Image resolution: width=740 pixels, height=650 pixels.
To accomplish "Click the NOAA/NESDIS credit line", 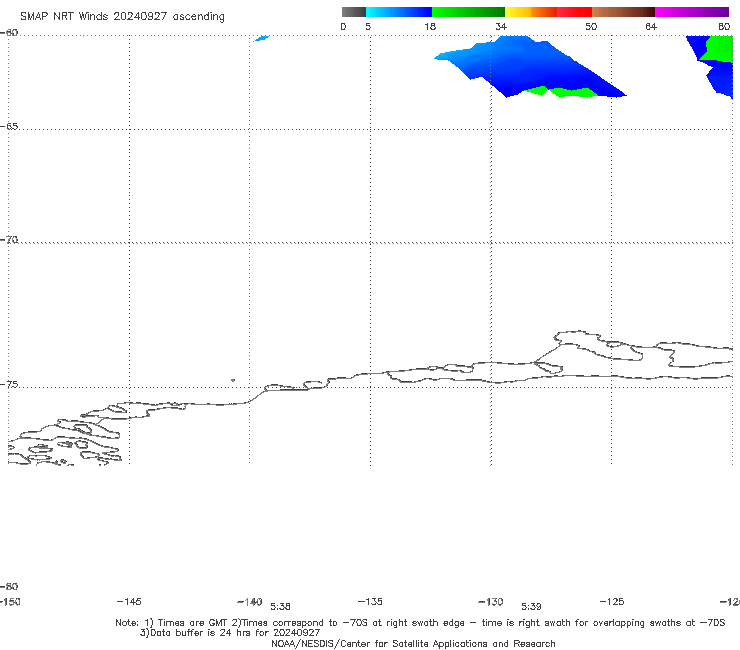I will [413, 643].
